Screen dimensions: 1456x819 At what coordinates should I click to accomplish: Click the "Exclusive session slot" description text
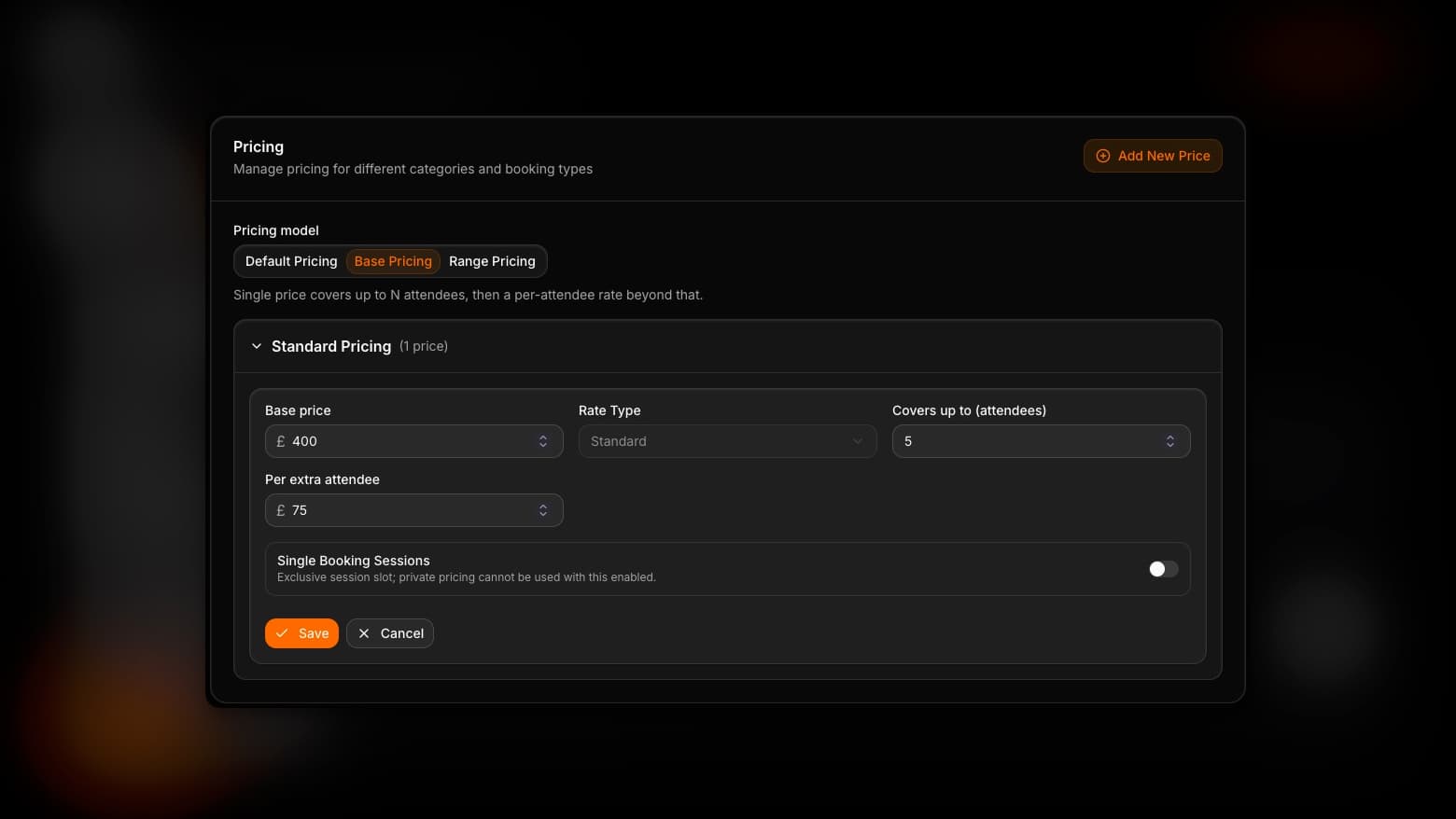[467, 577]
